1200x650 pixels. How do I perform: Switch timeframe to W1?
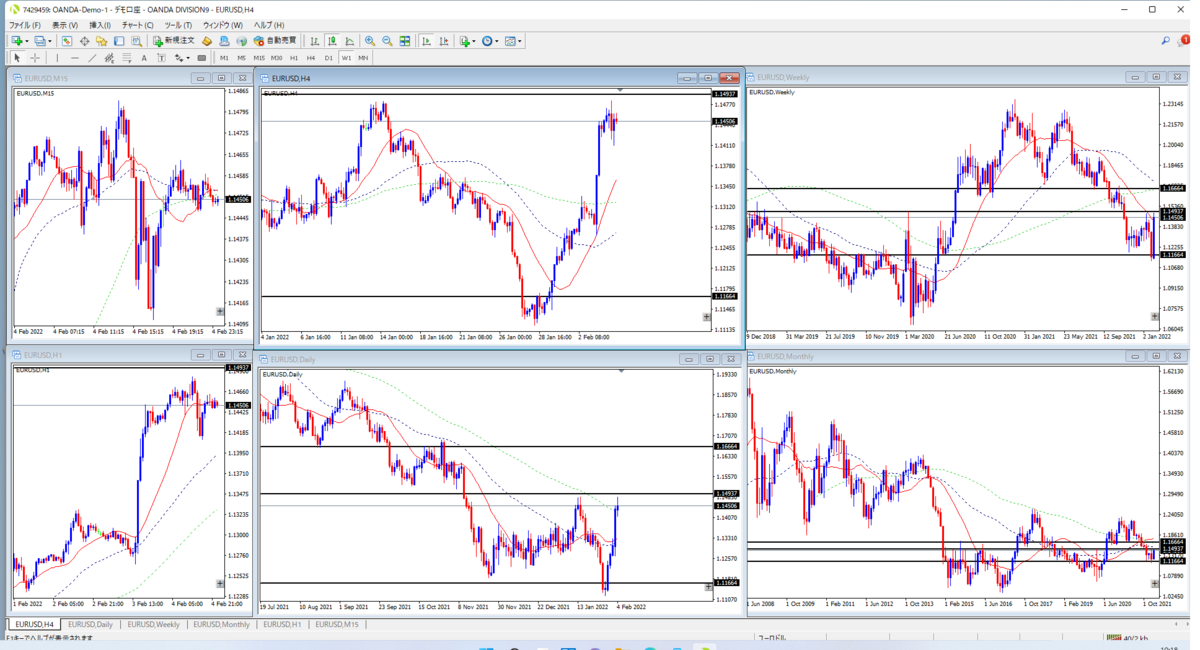[x=346, y=58]
